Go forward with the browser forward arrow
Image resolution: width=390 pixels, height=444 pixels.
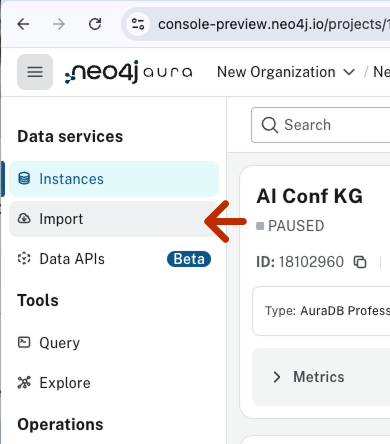point(59,24)
